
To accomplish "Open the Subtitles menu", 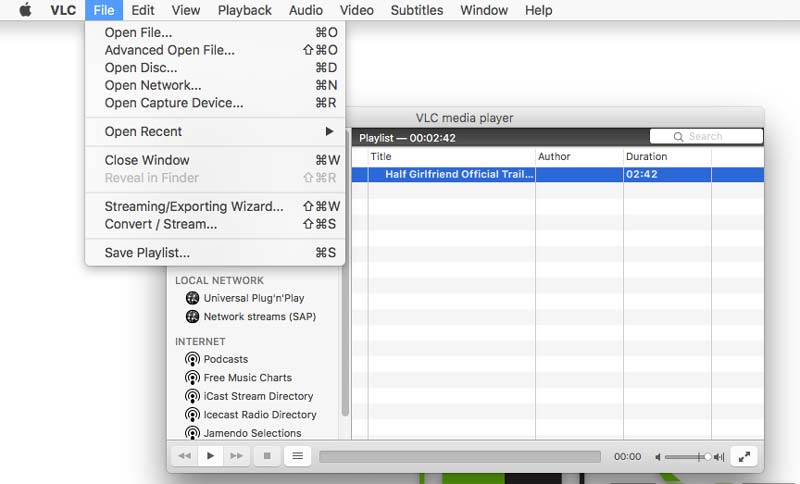I will [417, 10].
